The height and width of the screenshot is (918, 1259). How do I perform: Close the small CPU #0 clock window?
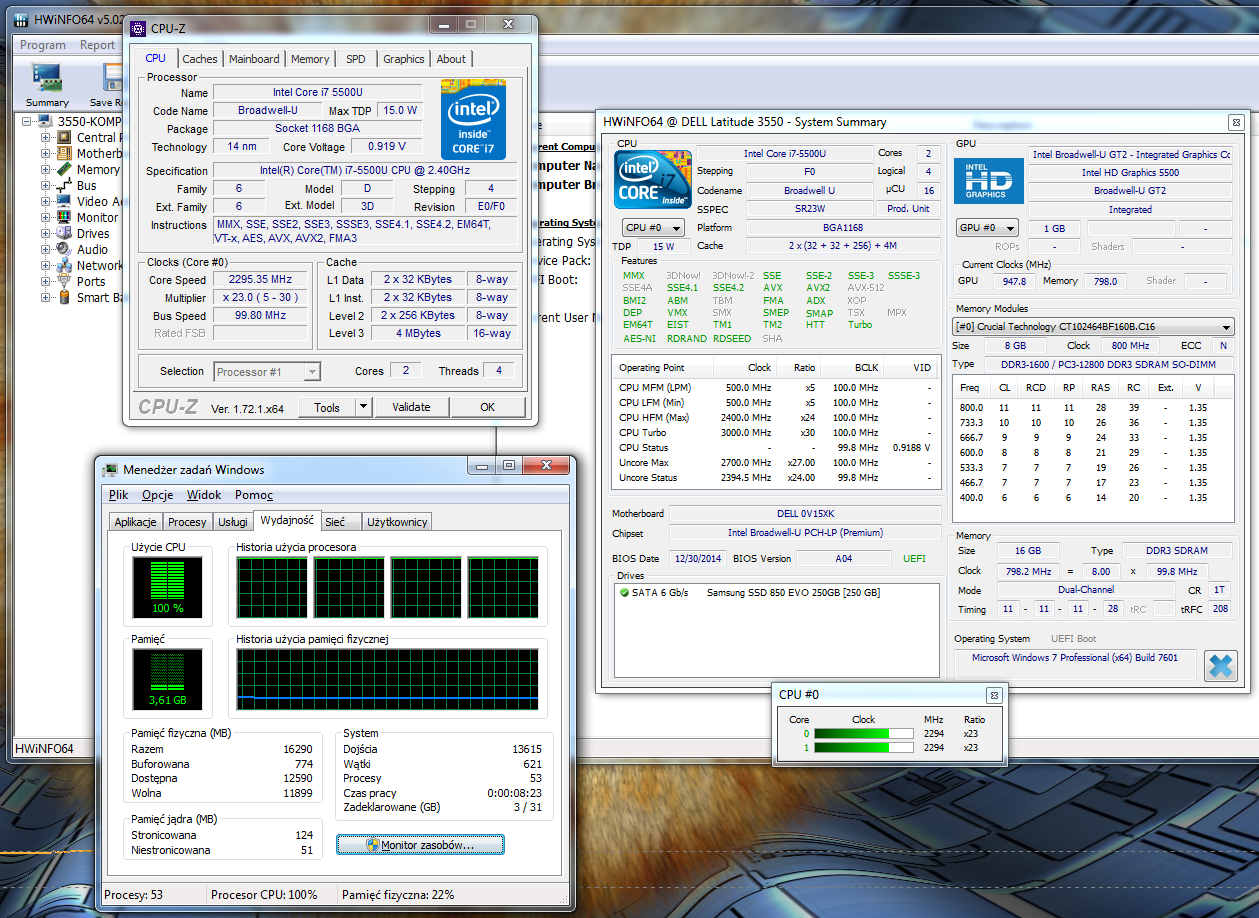click(994, 695)
